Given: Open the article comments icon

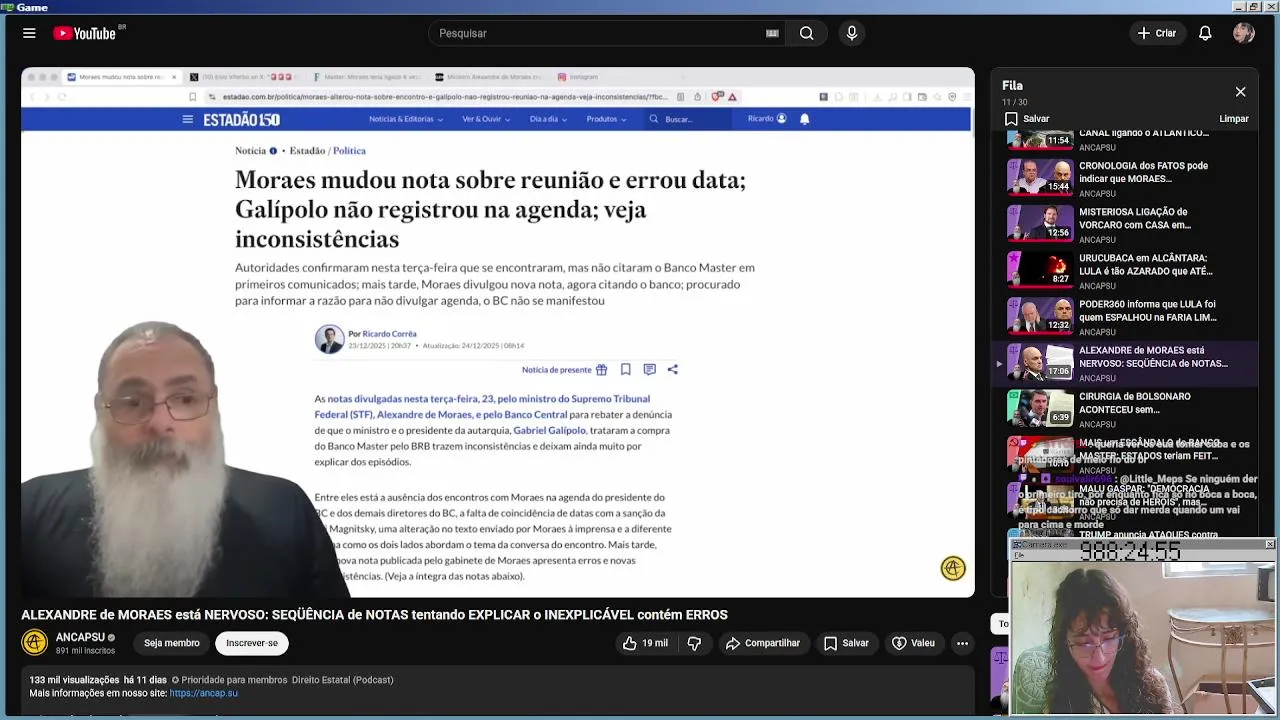Looking at the screenshot, I should [x=649, y=370].
